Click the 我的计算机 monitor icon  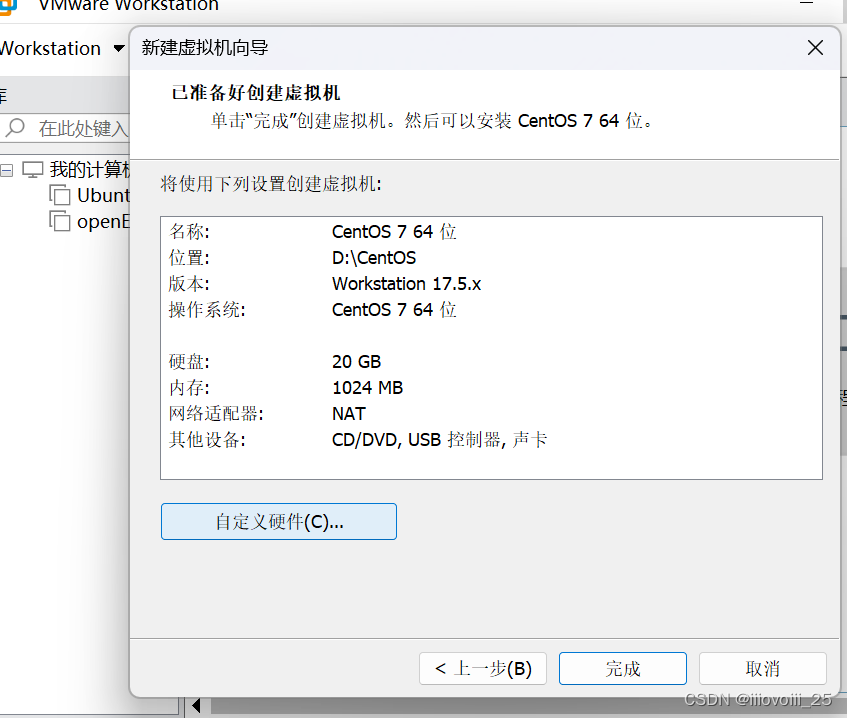[32, 170]
